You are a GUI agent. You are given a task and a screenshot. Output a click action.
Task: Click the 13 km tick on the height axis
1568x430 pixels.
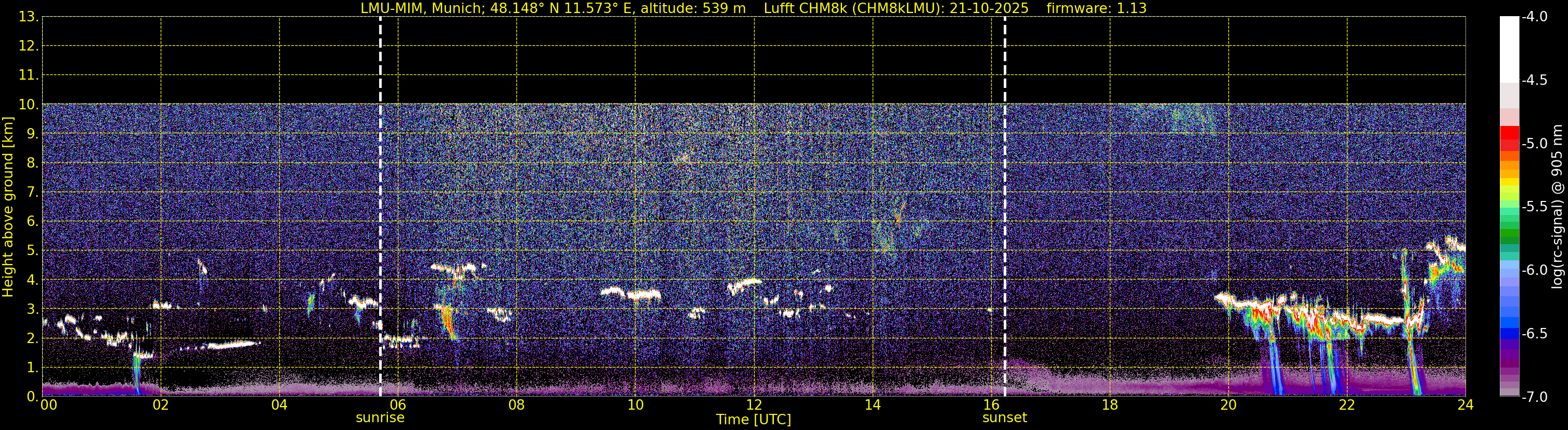coord(28,17)
